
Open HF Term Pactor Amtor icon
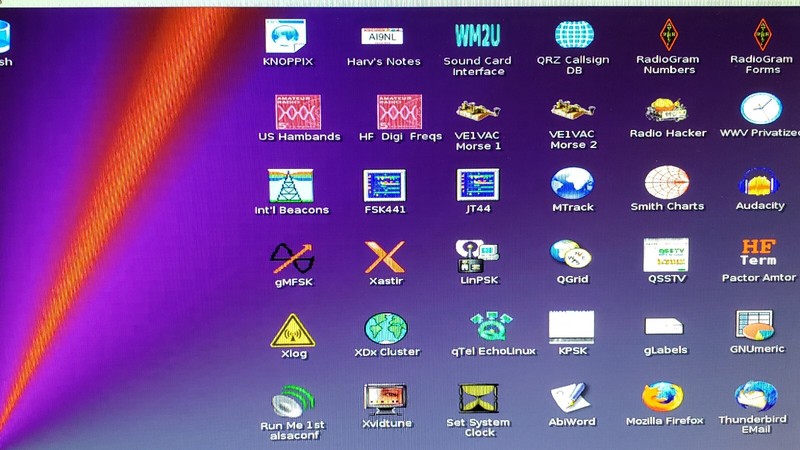(x=759, y=253)
